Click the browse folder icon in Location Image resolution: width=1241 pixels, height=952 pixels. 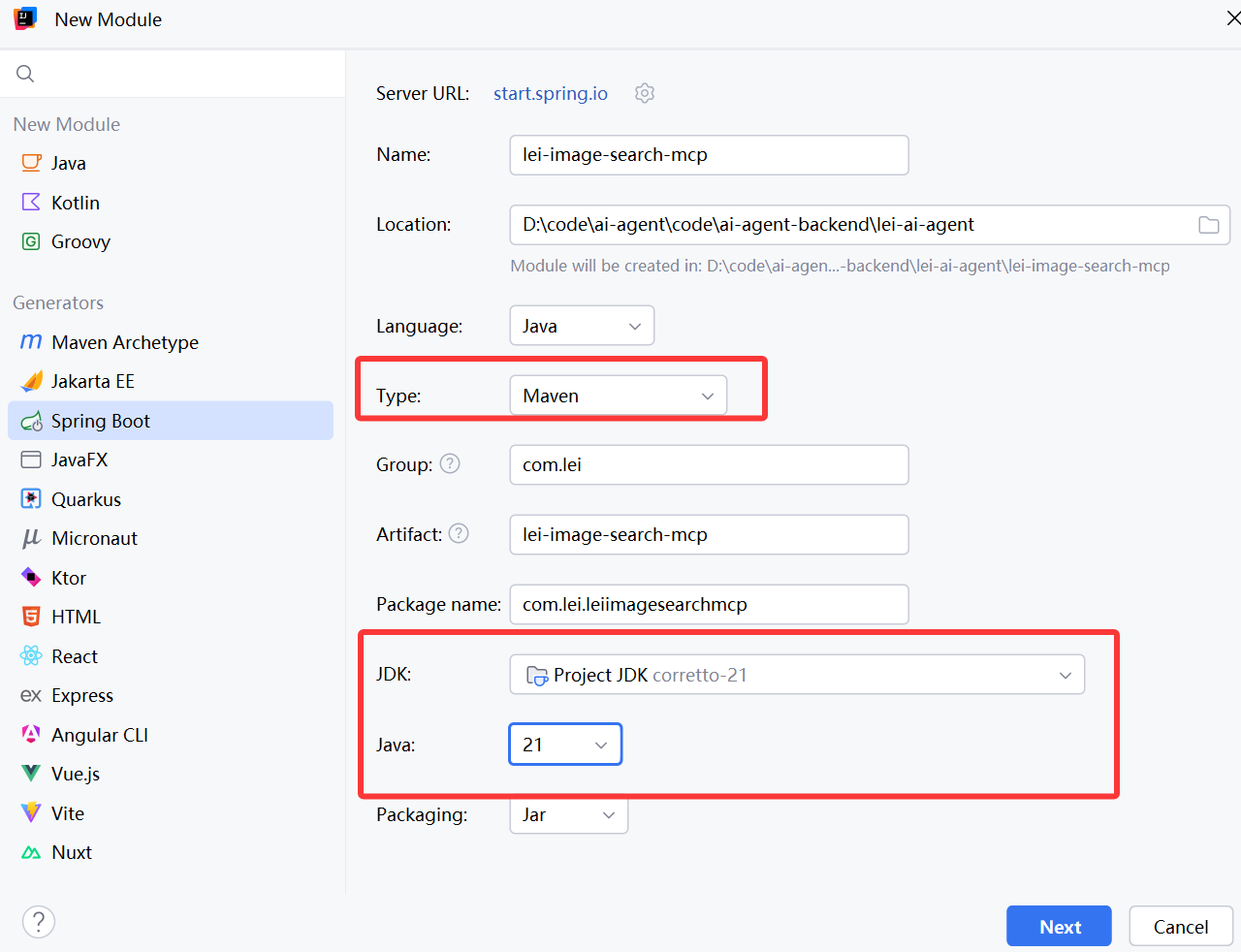click(1209, 225)
